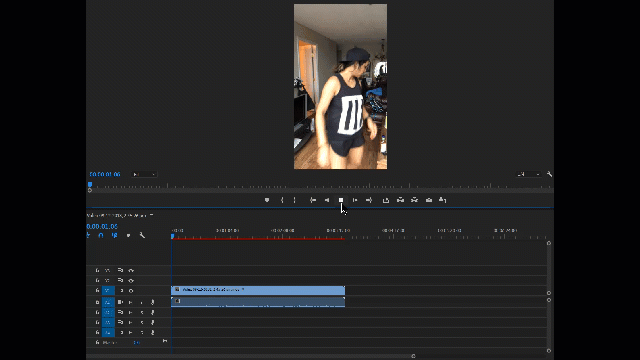Solo audio track A3

142,322
